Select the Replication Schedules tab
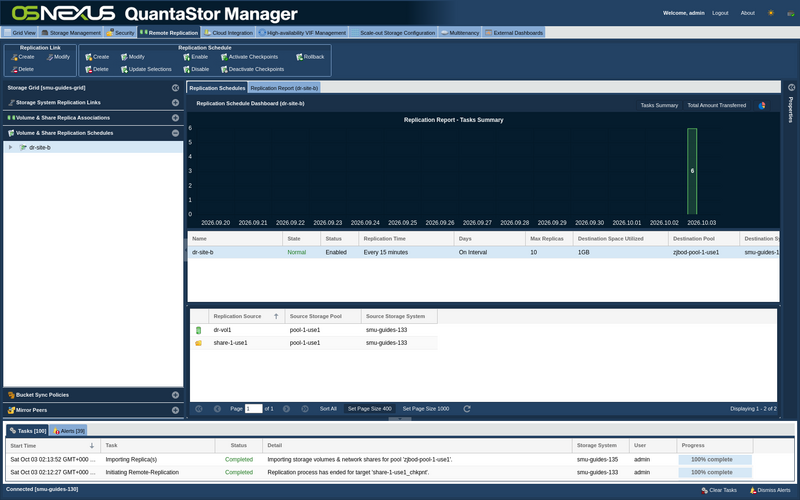The width and height of the screenshot is (800, 500). pyautogui.click(x=217, y=88)
